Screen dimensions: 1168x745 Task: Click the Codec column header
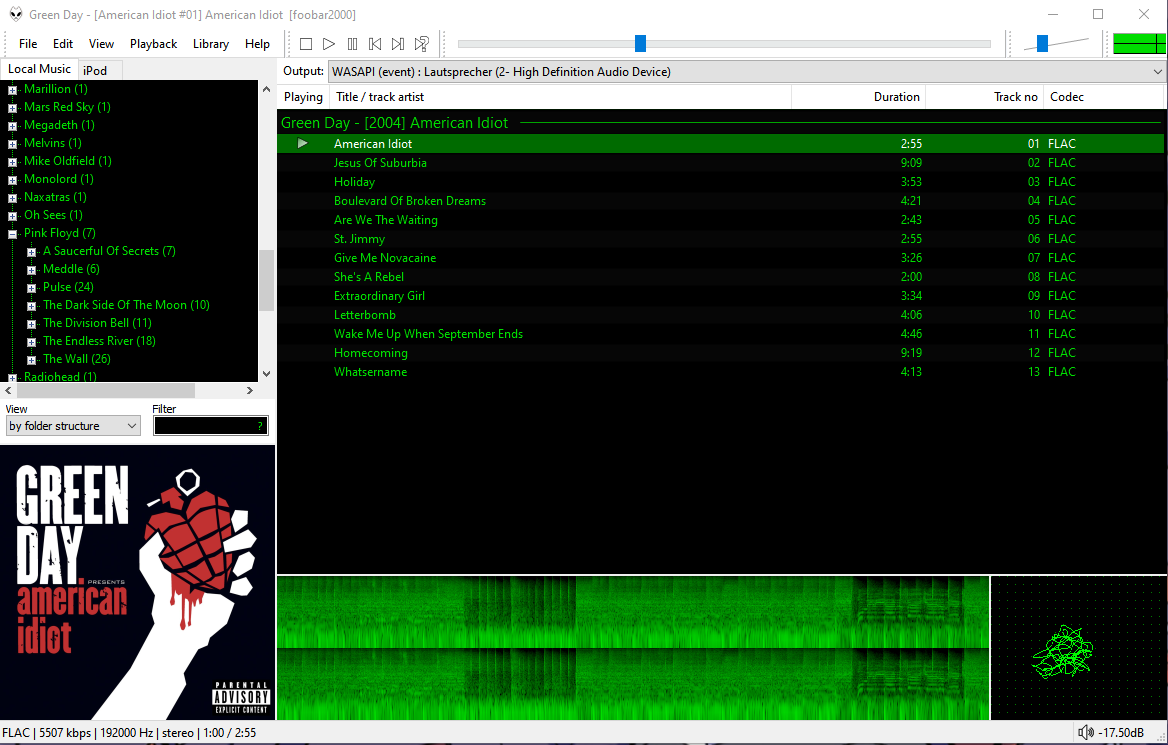[x=1103, y=97]
